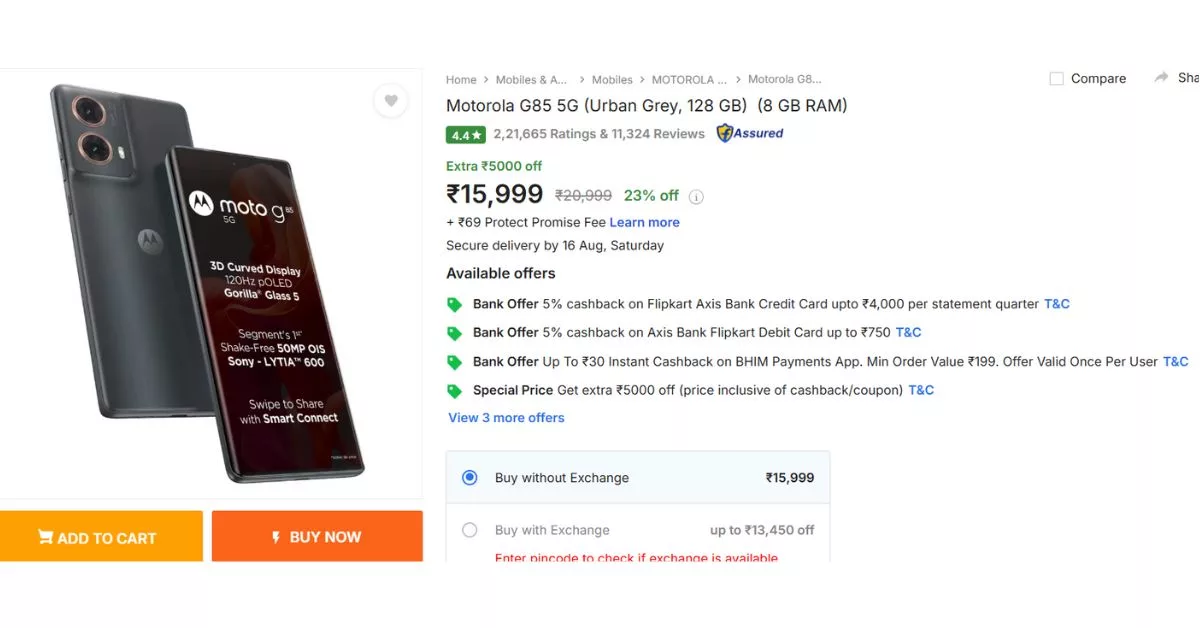Click the lightning icon on Buy Now

tap(277, 537)
